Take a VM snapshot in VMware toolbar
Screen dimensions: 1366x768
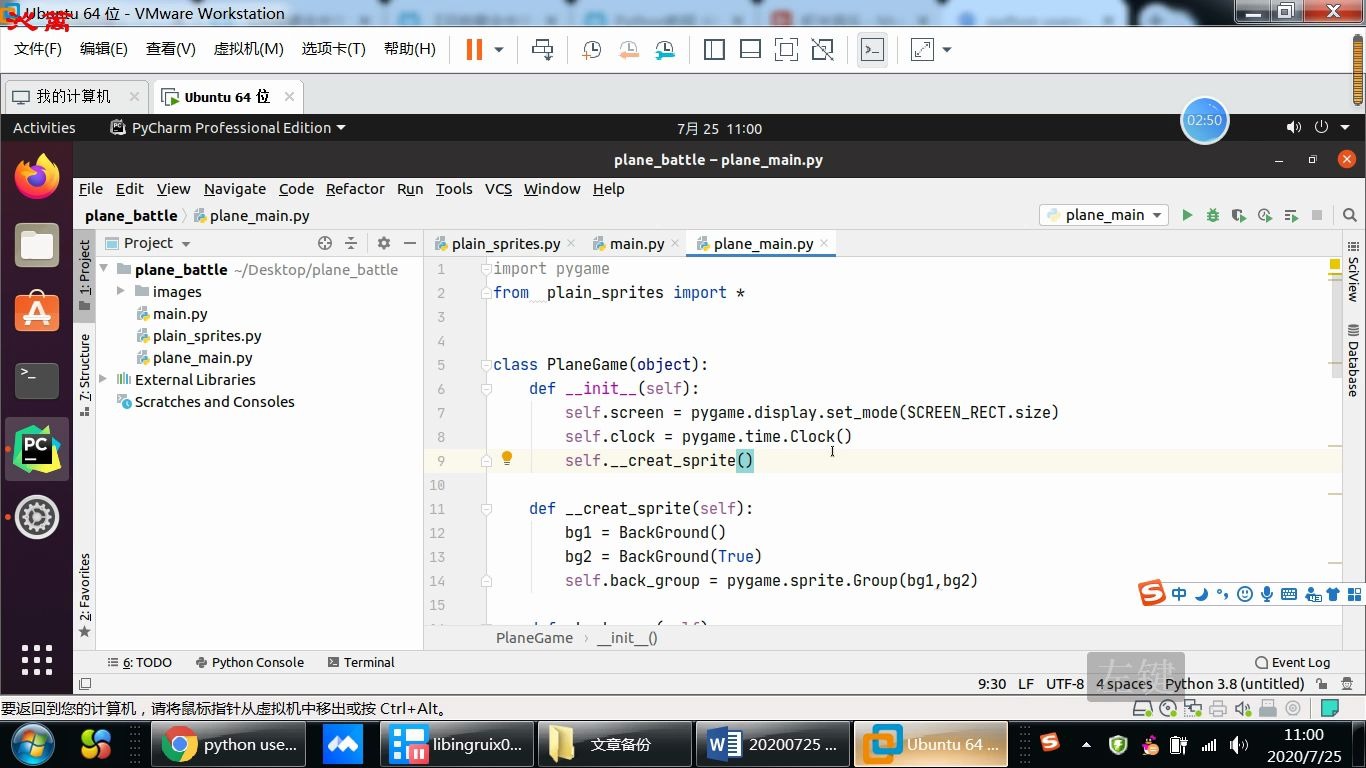[591, 49]
